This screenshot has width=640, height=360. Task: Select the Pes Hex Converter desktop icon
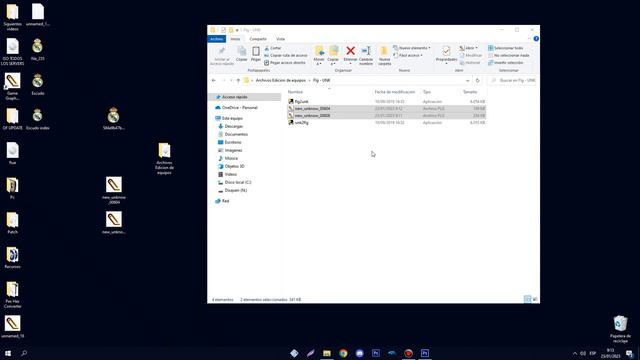click(x=12, y=294)
